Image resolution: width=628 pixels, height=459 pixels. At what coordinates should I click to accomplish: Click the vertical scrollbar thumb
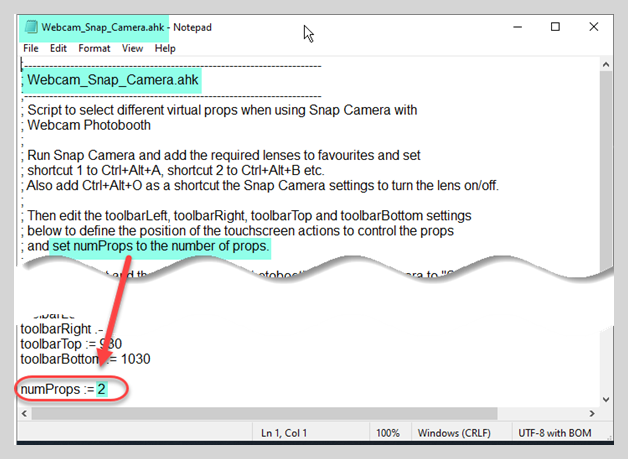(x=606, y=172)
